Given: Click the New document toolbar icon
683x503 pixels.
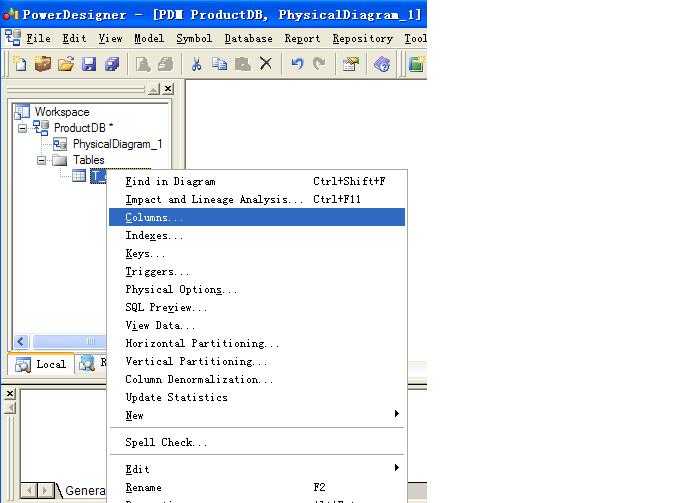Looking at the screenshot, I should coord(20,64).
